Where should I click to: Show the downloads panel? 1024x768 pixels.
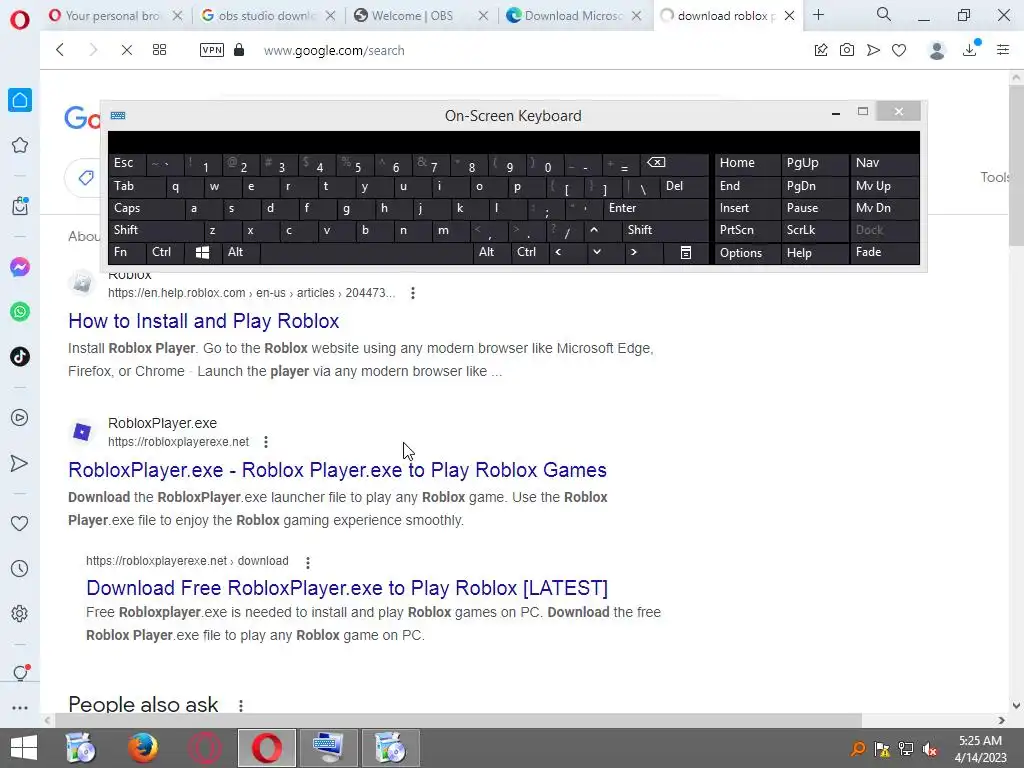[x=970, y=49]
